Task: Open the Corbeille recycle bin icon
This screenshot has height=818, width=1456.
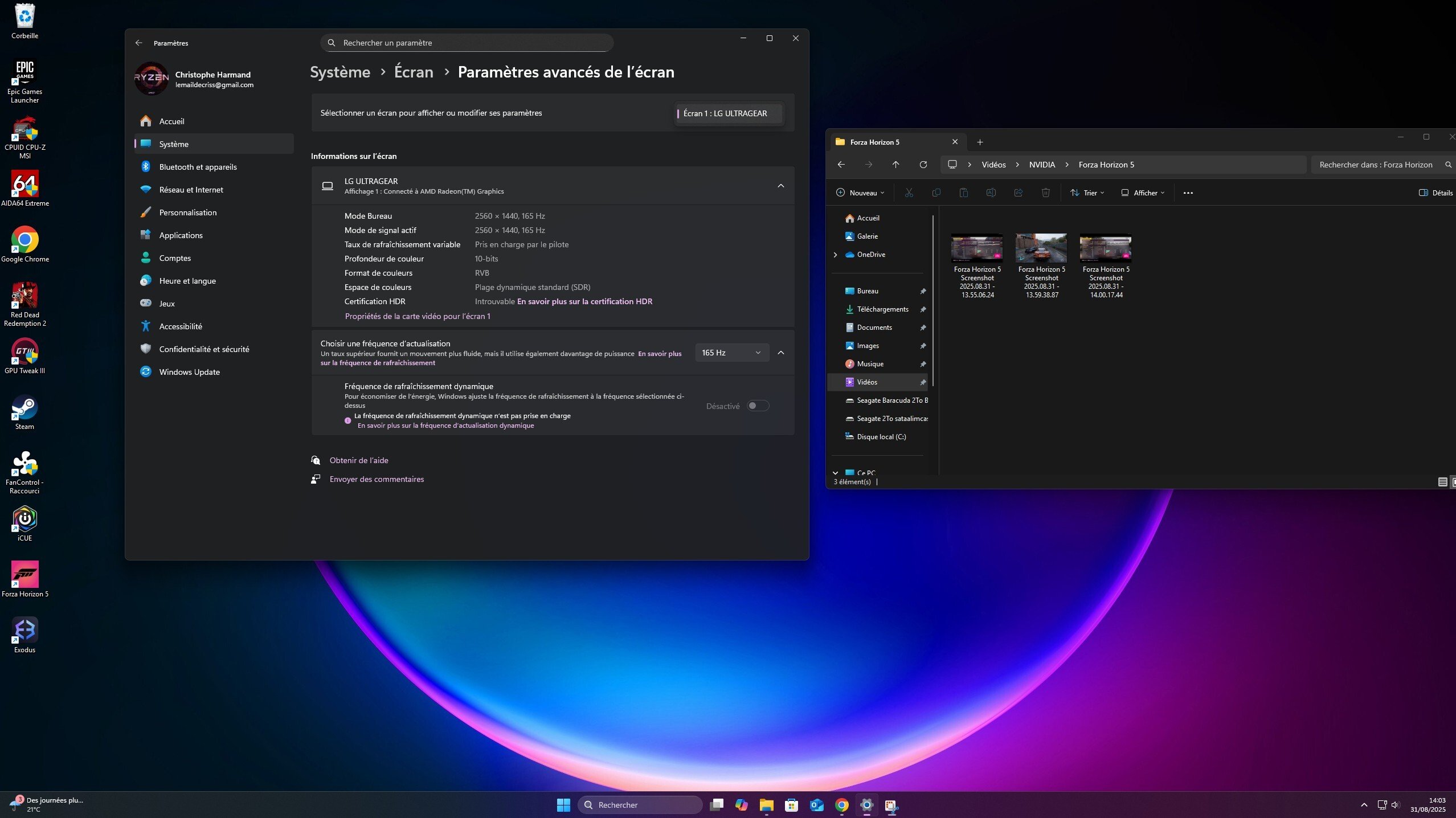Action: pos(25,22)
